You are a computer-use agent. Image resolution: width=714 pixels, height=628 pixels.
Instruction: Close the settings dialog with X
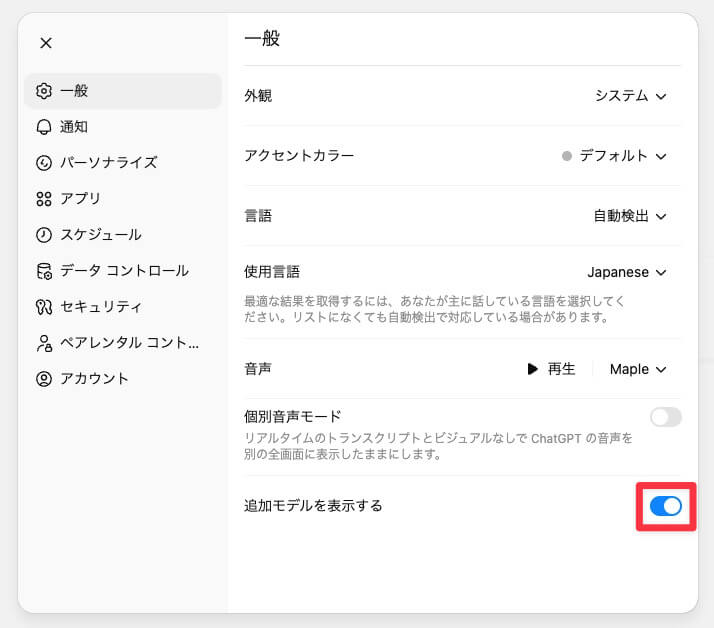pyautogui.click(x=46, y=43)
